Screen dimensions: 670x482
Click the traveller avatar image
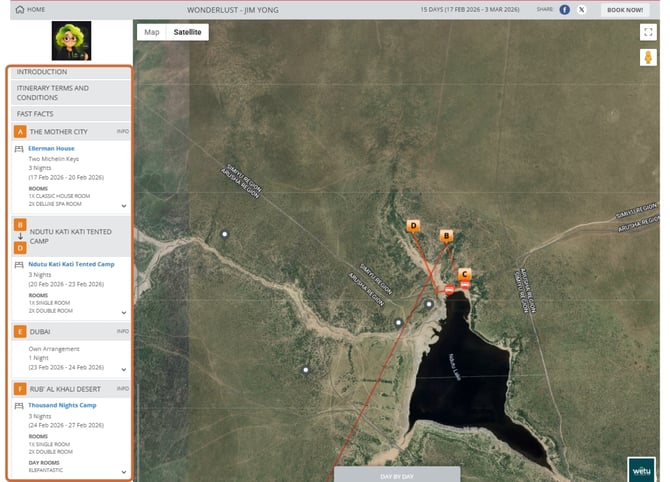point(71,41)
